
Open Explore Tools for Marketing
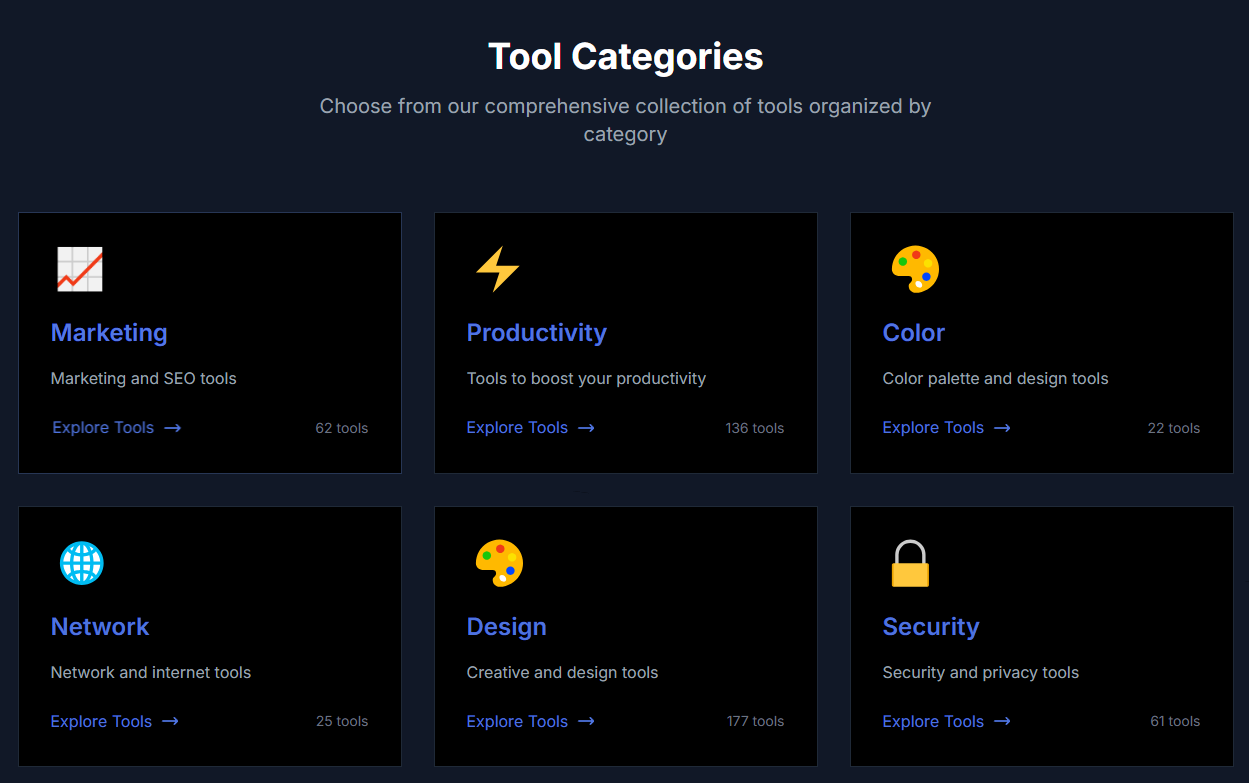pos(103,427)
